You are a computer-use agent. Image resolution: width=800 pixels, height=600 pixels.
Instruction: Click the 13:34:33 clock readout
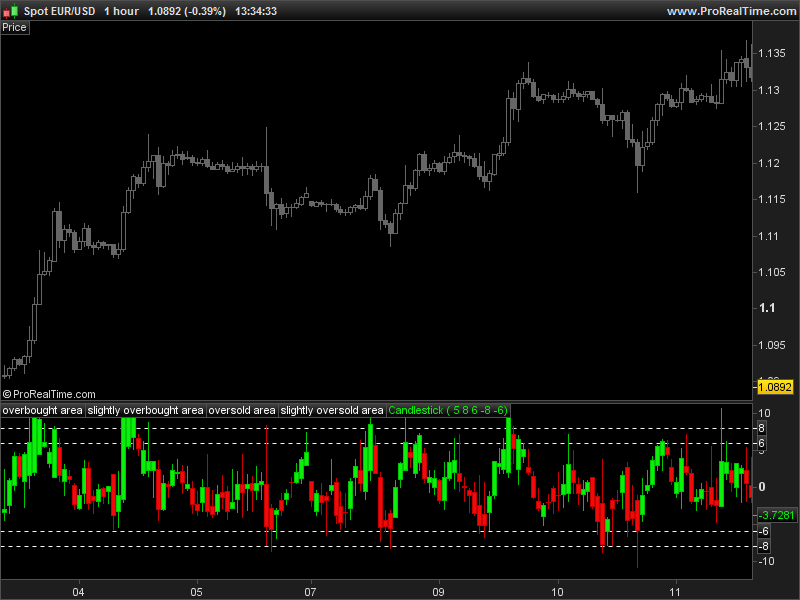[x=256, y=11]
